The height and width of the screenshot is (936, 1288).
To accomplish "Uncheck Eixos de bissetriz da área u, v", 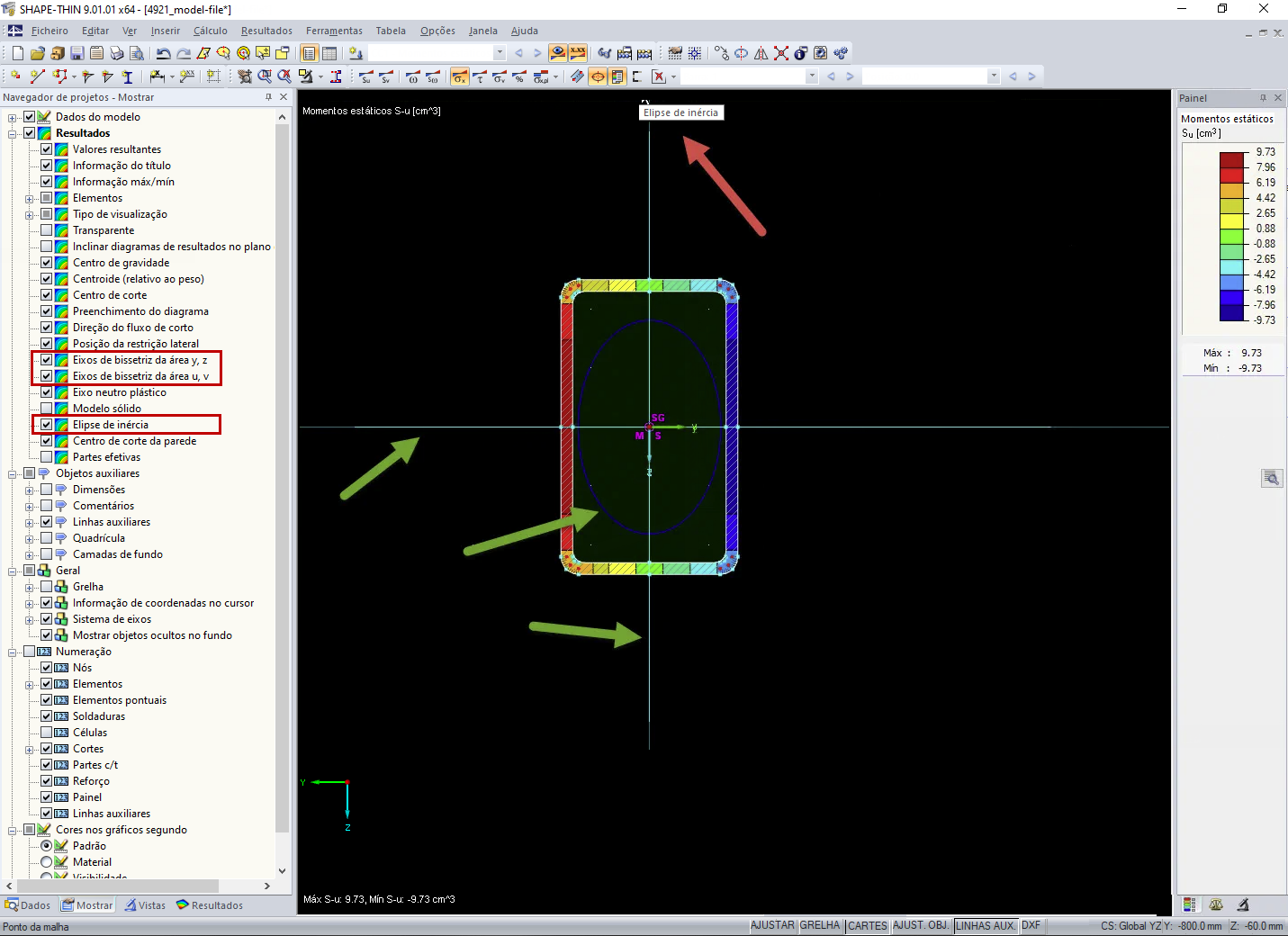I will pos(47,376).
